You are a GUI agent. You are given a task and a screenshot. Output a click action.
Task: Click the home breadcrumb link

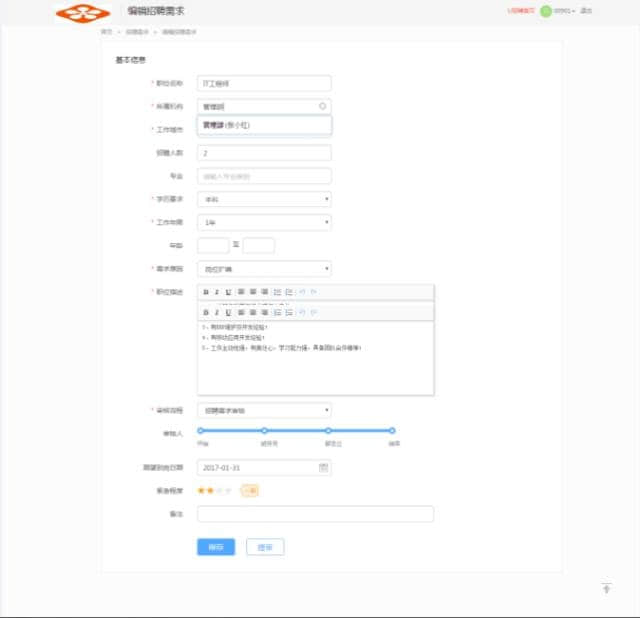(x=106, y=32)
